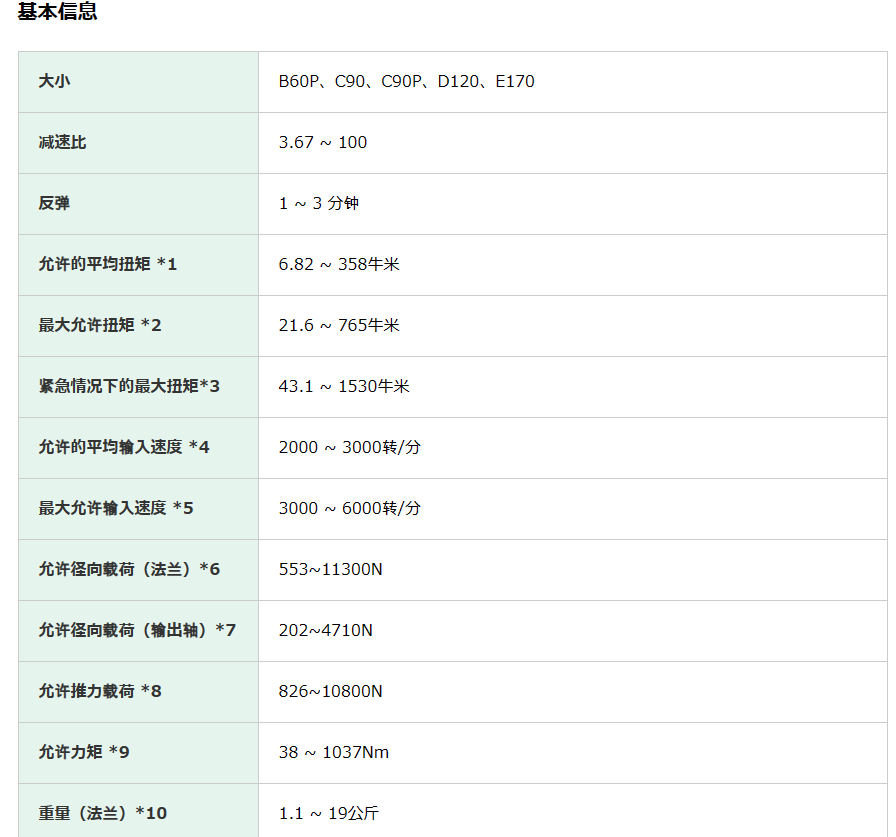Select 允许径向载荷（法兰）*6 label
Viewport: 896px width, 837px height.
pyautogui.click(x=129, y=569)
